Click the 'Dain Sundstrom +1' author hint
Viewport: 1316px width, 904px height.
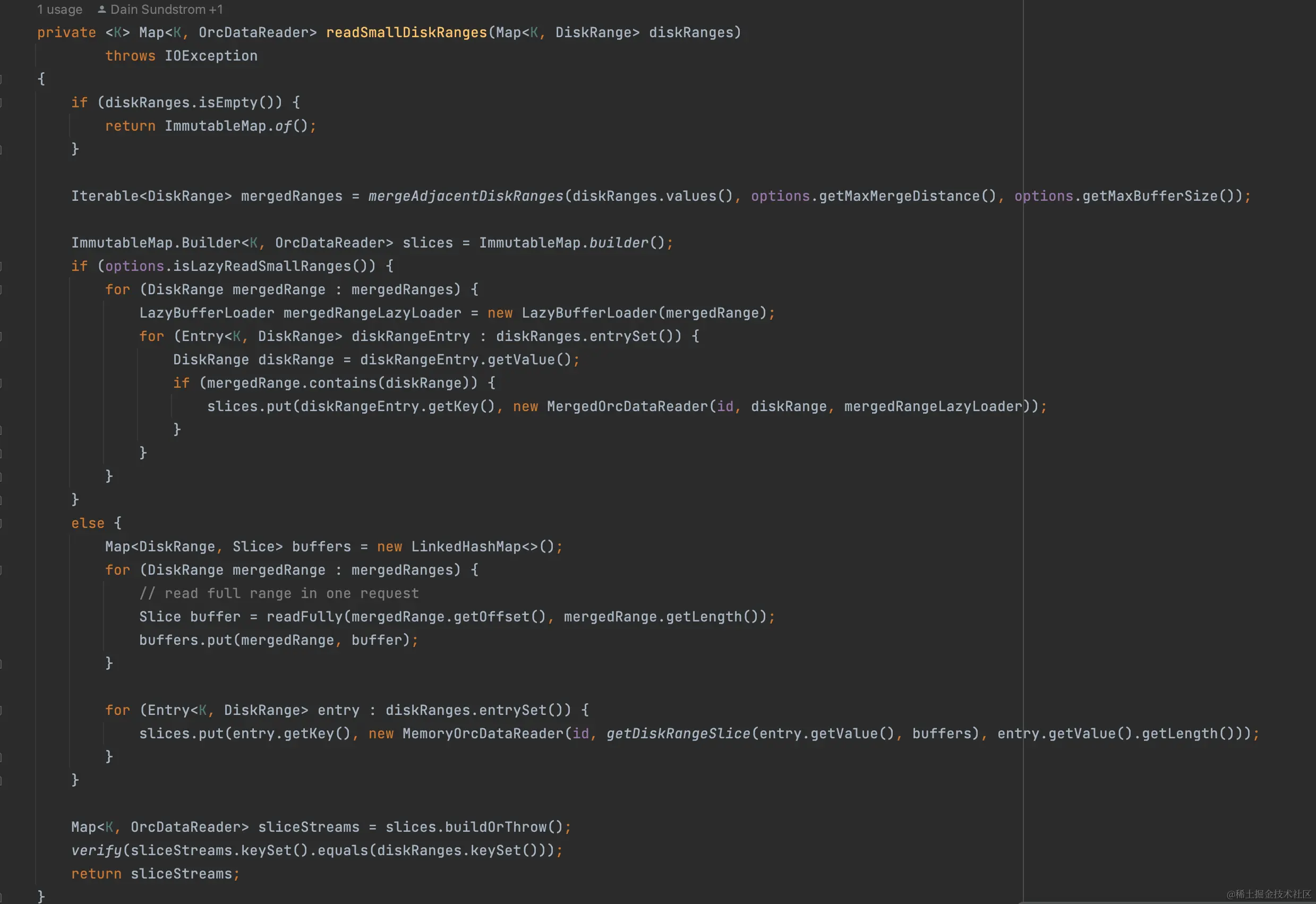click(166, 10)
